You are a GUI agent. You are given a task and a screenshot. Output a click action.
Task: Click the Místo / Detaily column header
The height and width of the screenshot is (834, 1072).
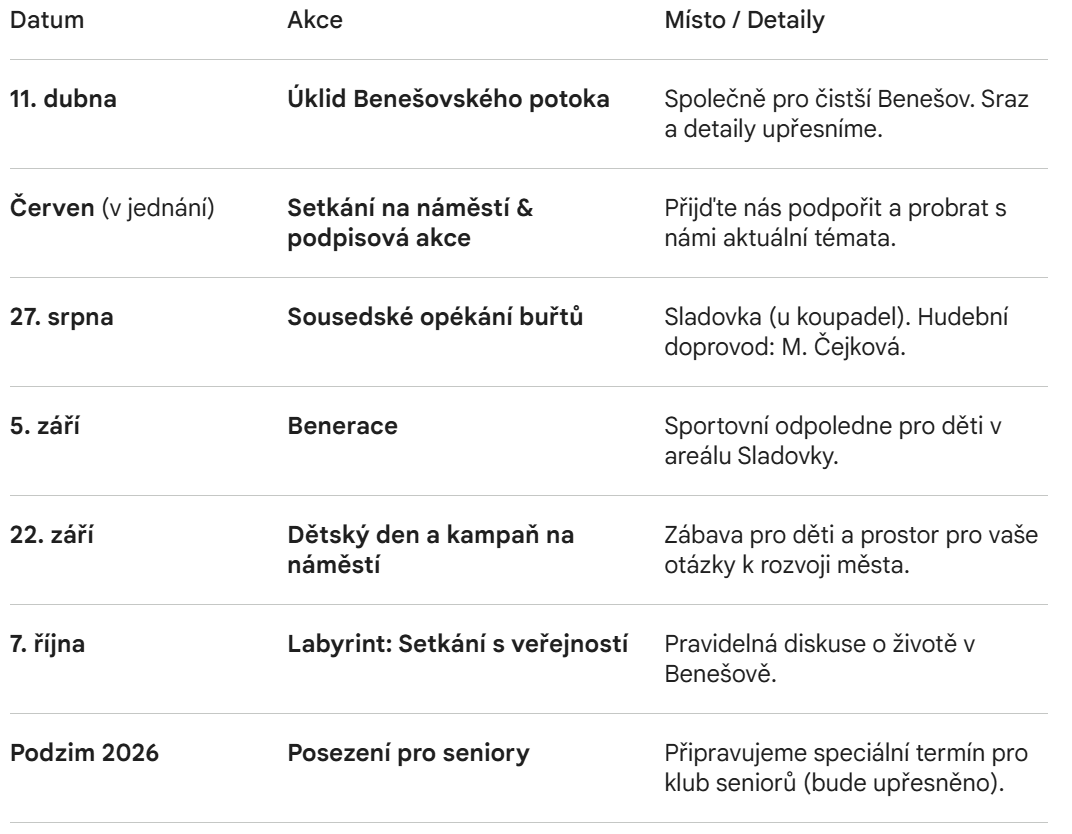pyautogui.click(x=746, y=22)
